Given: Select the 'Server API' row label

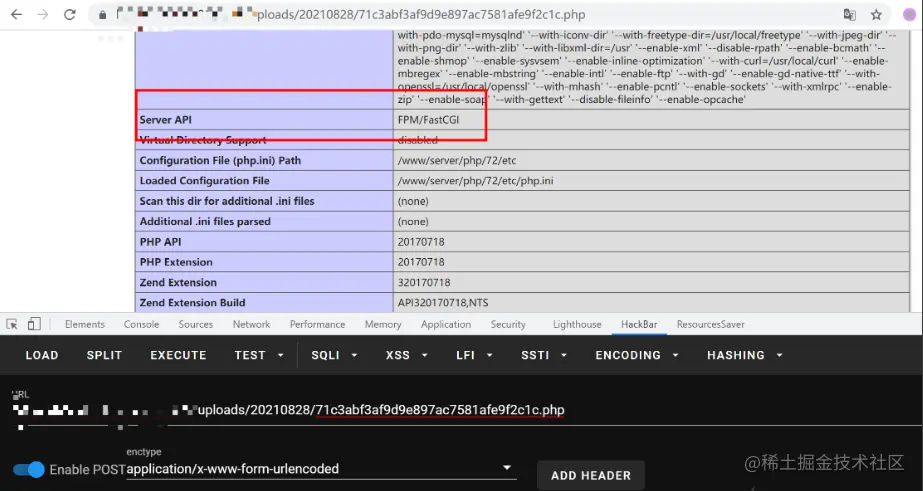Looking at the screenshot, I should (x=165, y=120).
